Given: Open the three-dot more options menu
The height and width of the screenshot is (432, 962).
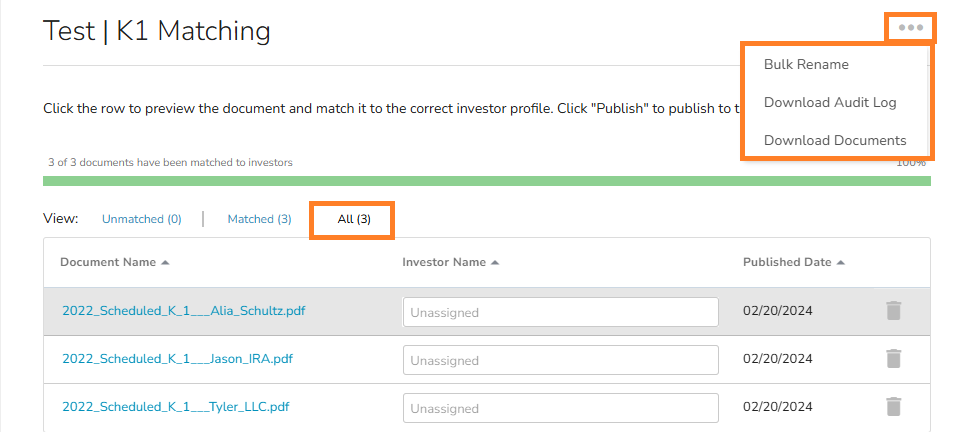Looking at the screenshot, I should (910, 28).
